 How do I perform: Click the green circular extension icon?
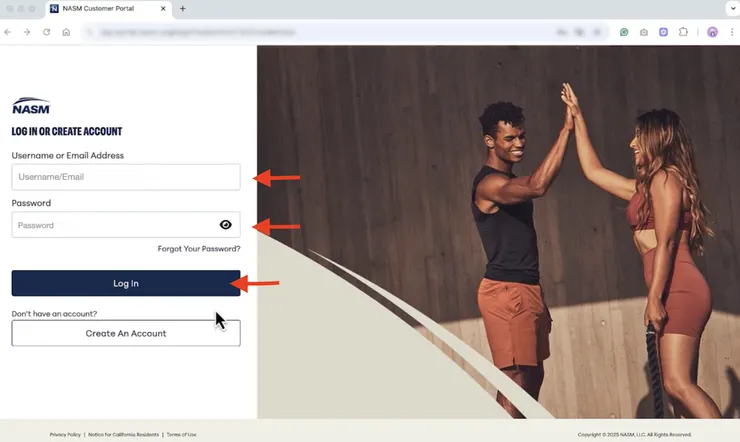point(624,32)
